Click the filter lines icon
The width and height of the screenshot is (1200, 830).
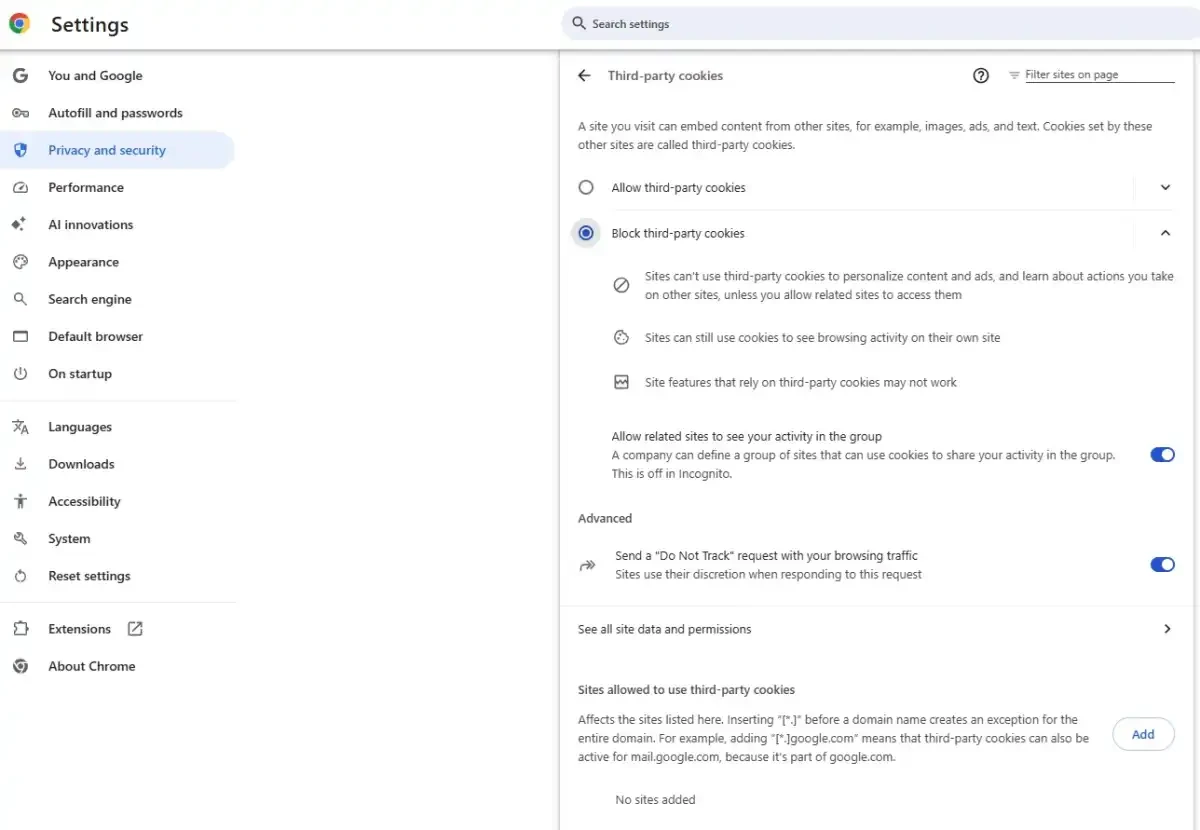[1014, 75]
